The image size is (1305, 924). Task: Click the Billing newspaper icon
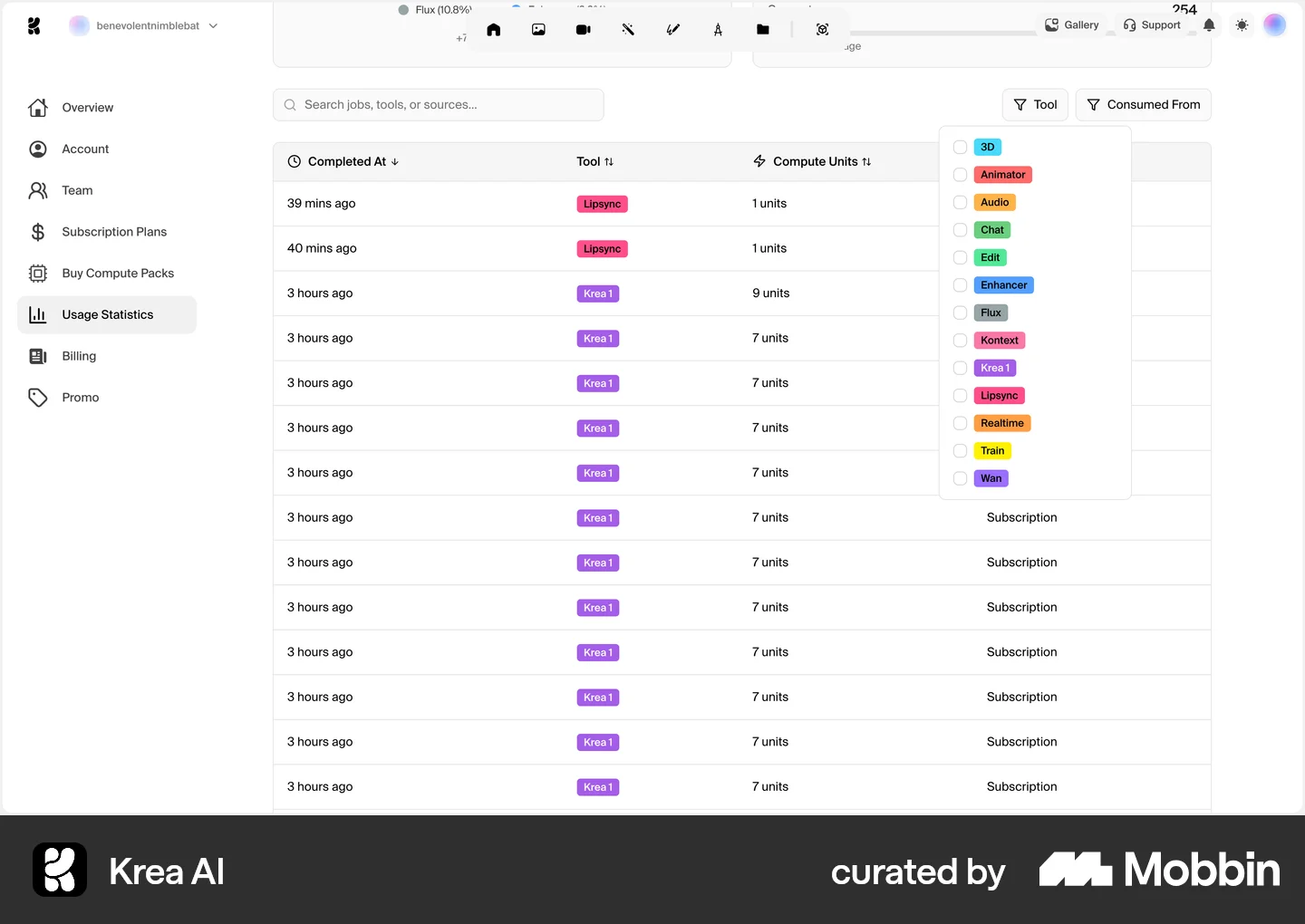(x=38, y=356)
